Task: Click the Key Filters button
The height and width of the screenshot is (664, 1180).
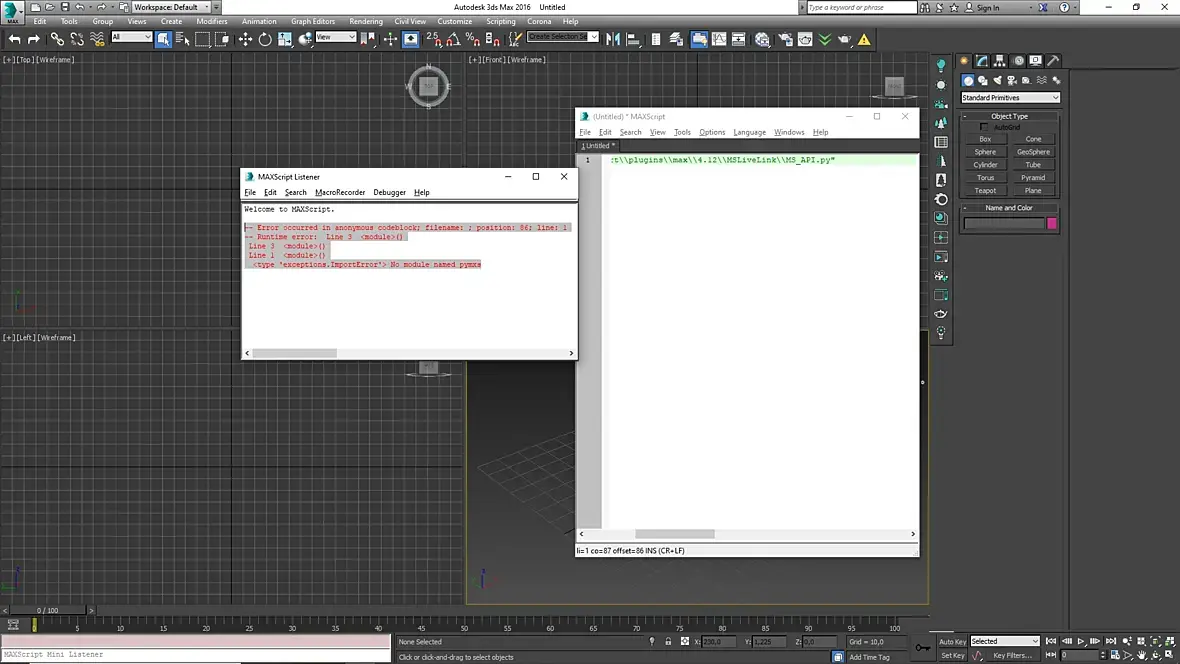Action: (1012, 656)
